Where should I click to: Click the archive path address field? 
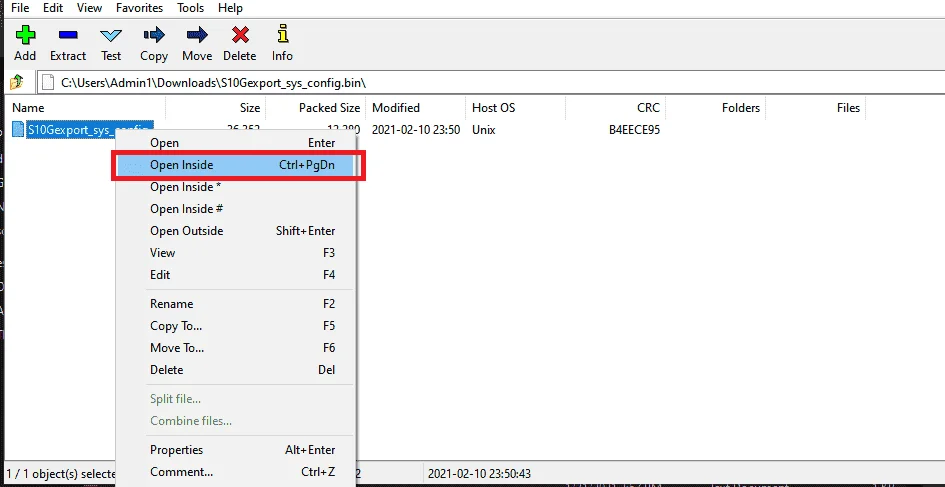[x=491, y=82]
